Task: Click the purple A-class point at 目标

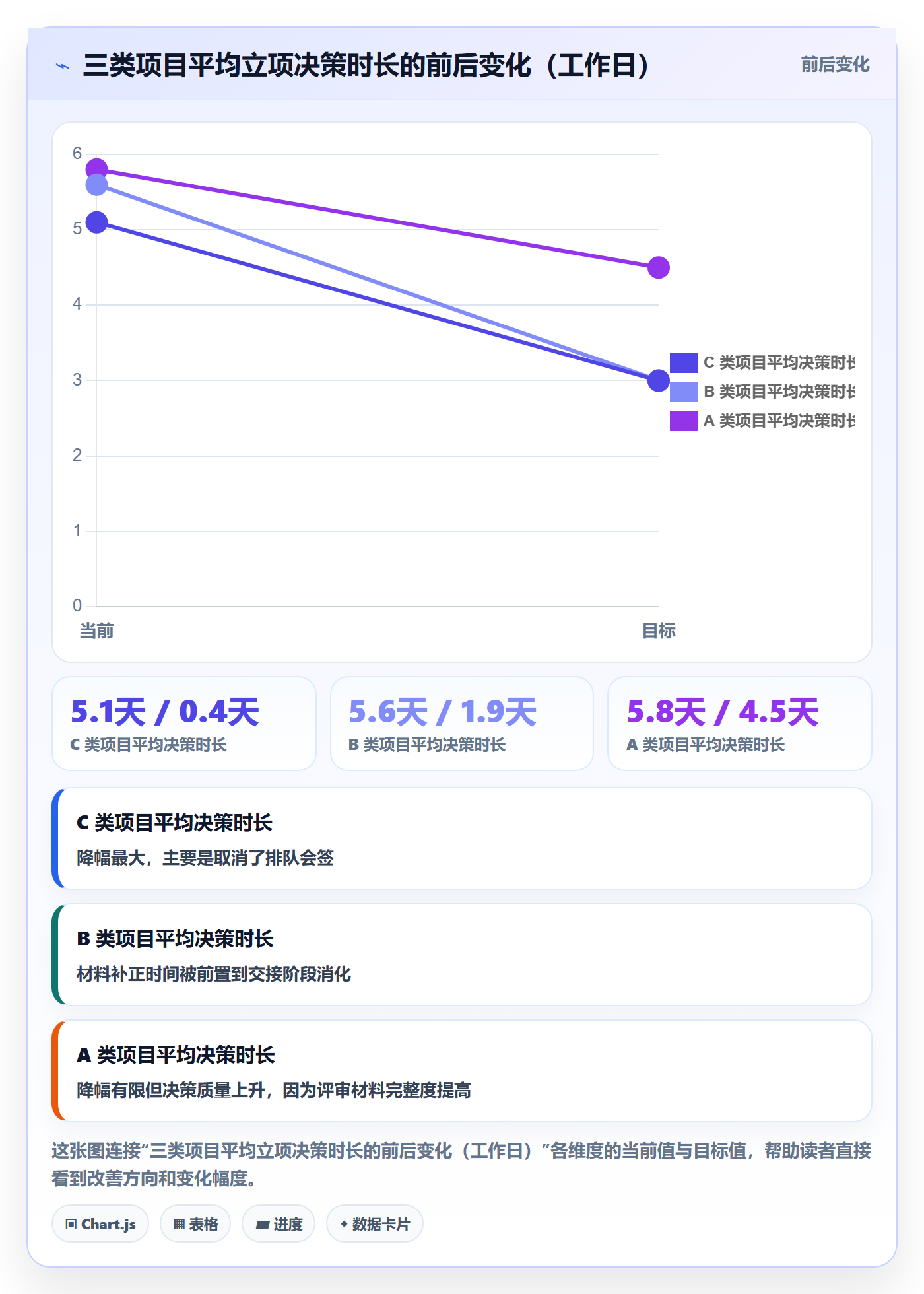Action: 659,267
